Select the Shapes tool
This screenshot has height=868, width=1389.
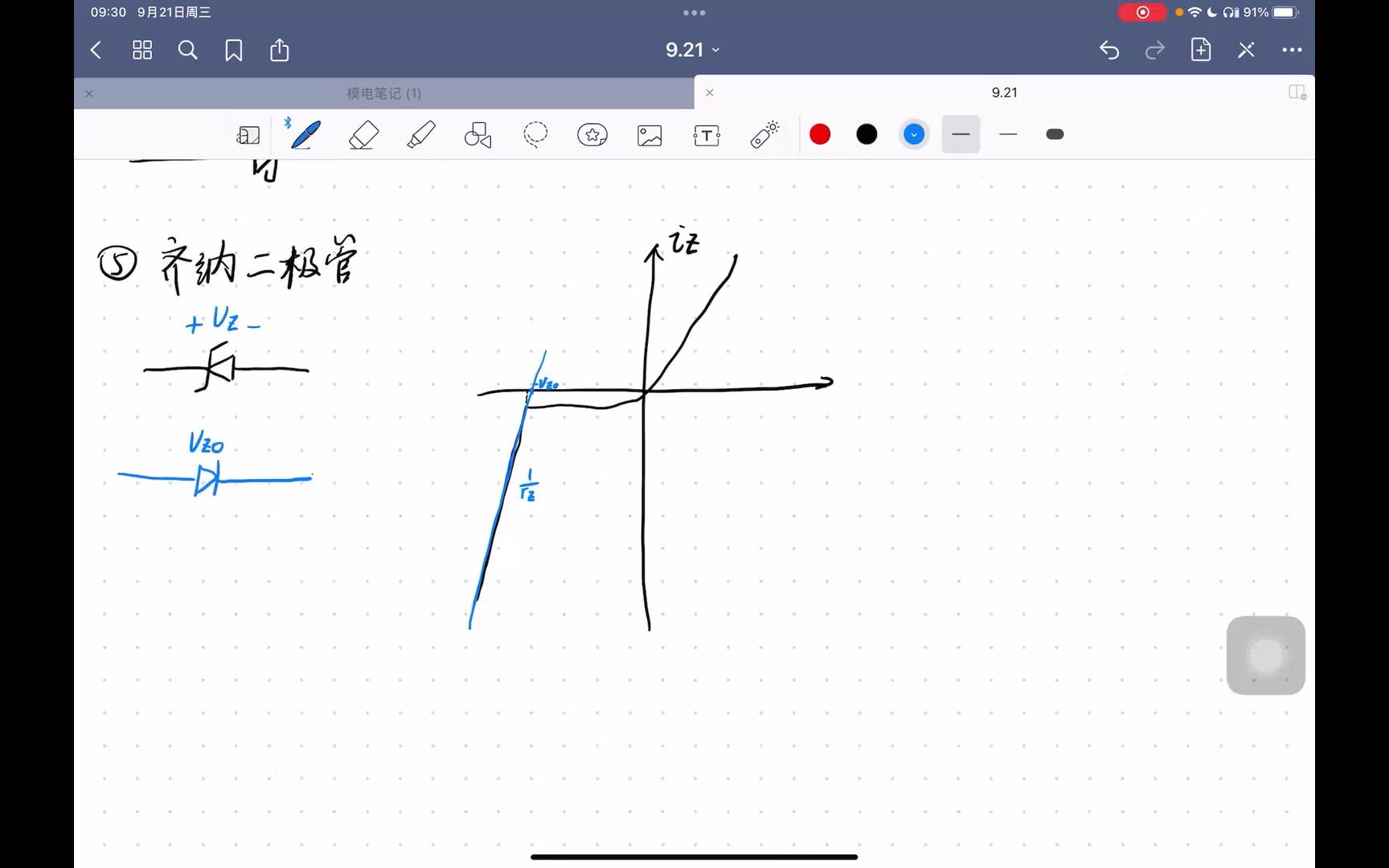tap(478, 135)
